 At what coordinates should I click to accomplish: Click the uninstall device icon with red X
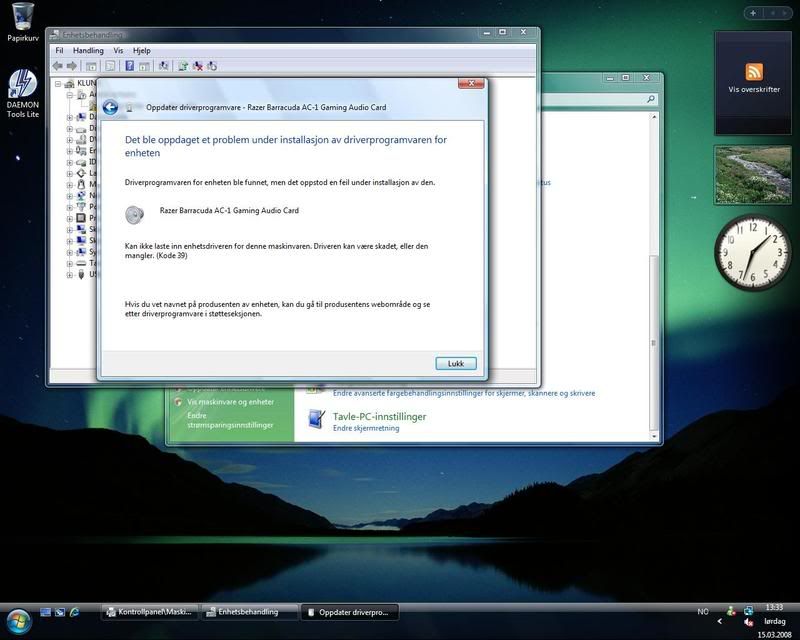(197, 66)
